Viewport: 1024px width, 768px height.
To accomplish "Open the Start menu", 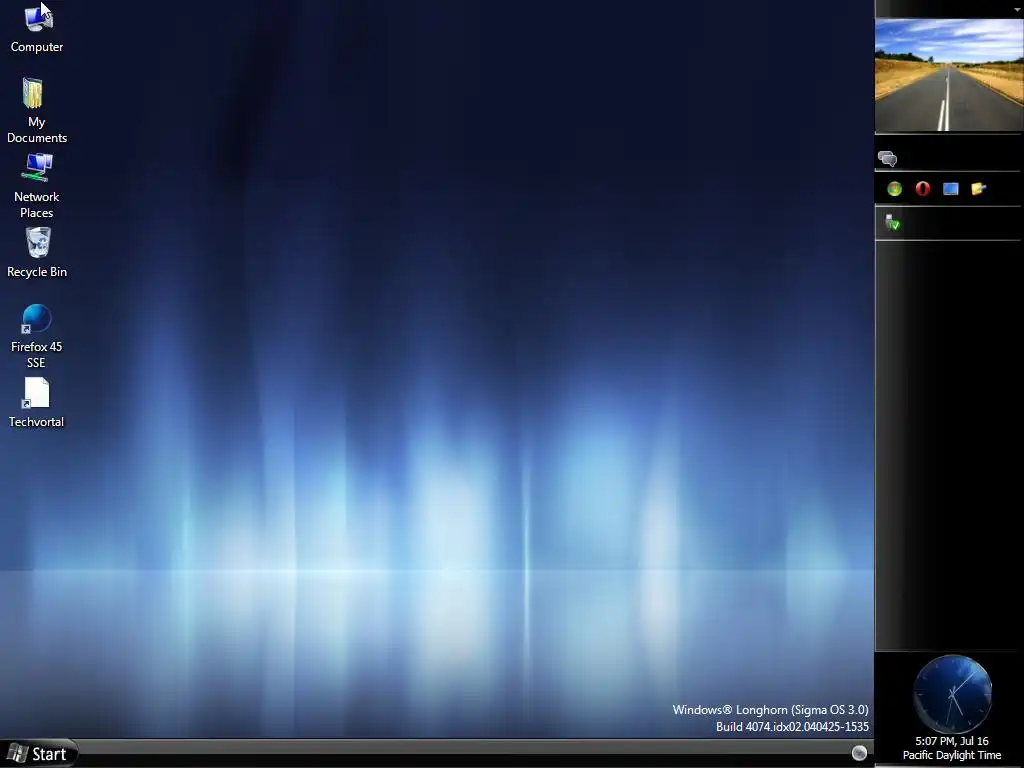I will (38, 754).
